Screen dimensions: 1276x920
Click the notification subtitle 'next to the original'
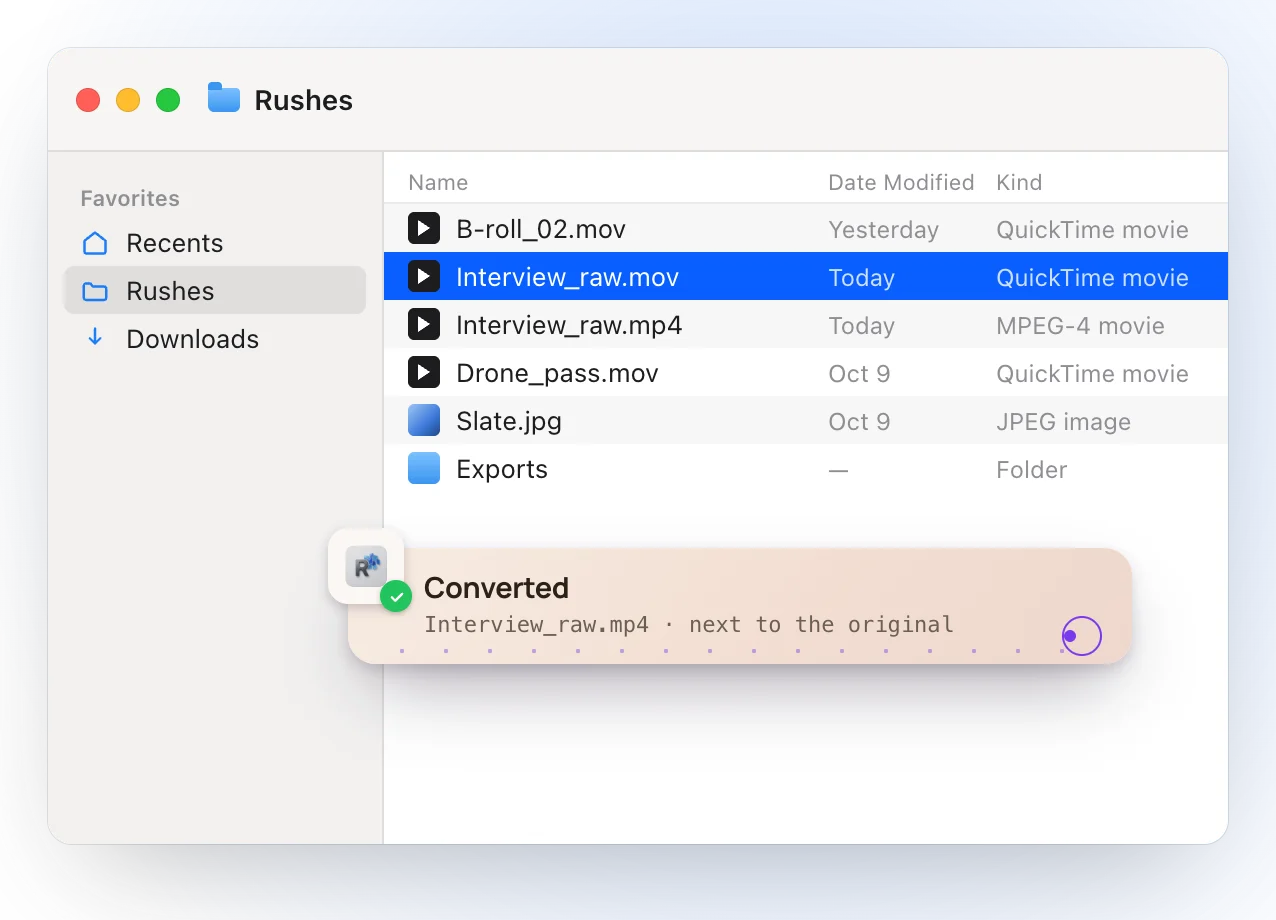coord(821,625)
